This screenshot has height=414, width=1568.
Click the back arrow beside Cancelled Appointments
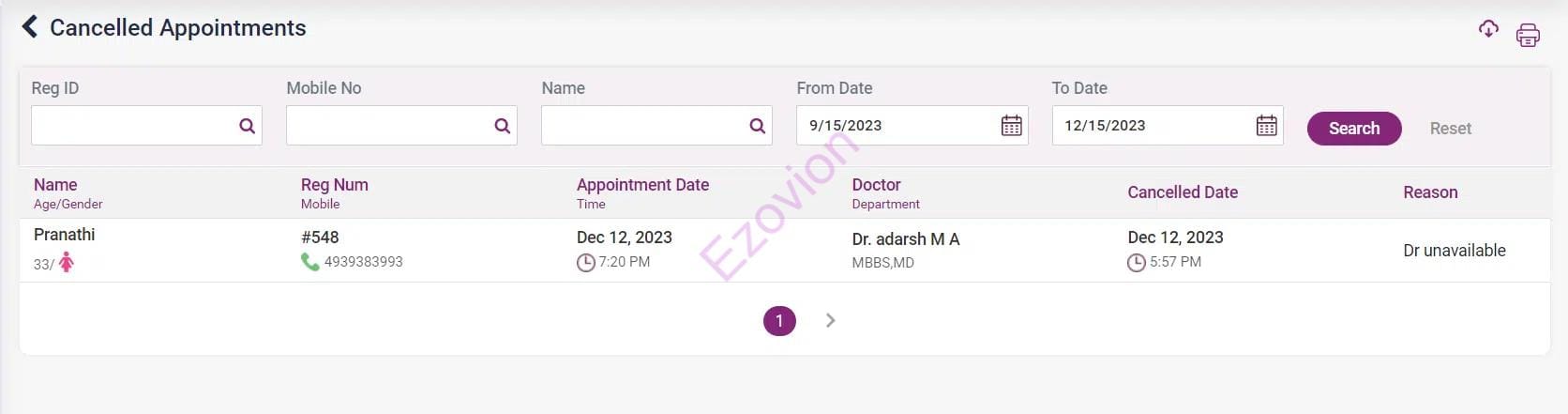pos(30,27)
